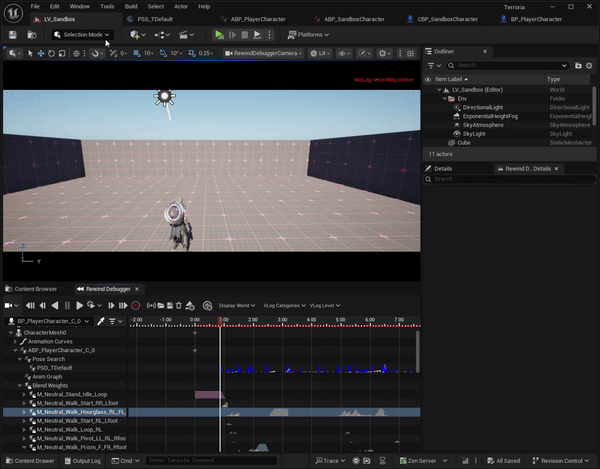Image resolution: width=600 pixels, height=469 pixels.
Task: Open the Outliner filter options icon
Action: click(432, 65)
